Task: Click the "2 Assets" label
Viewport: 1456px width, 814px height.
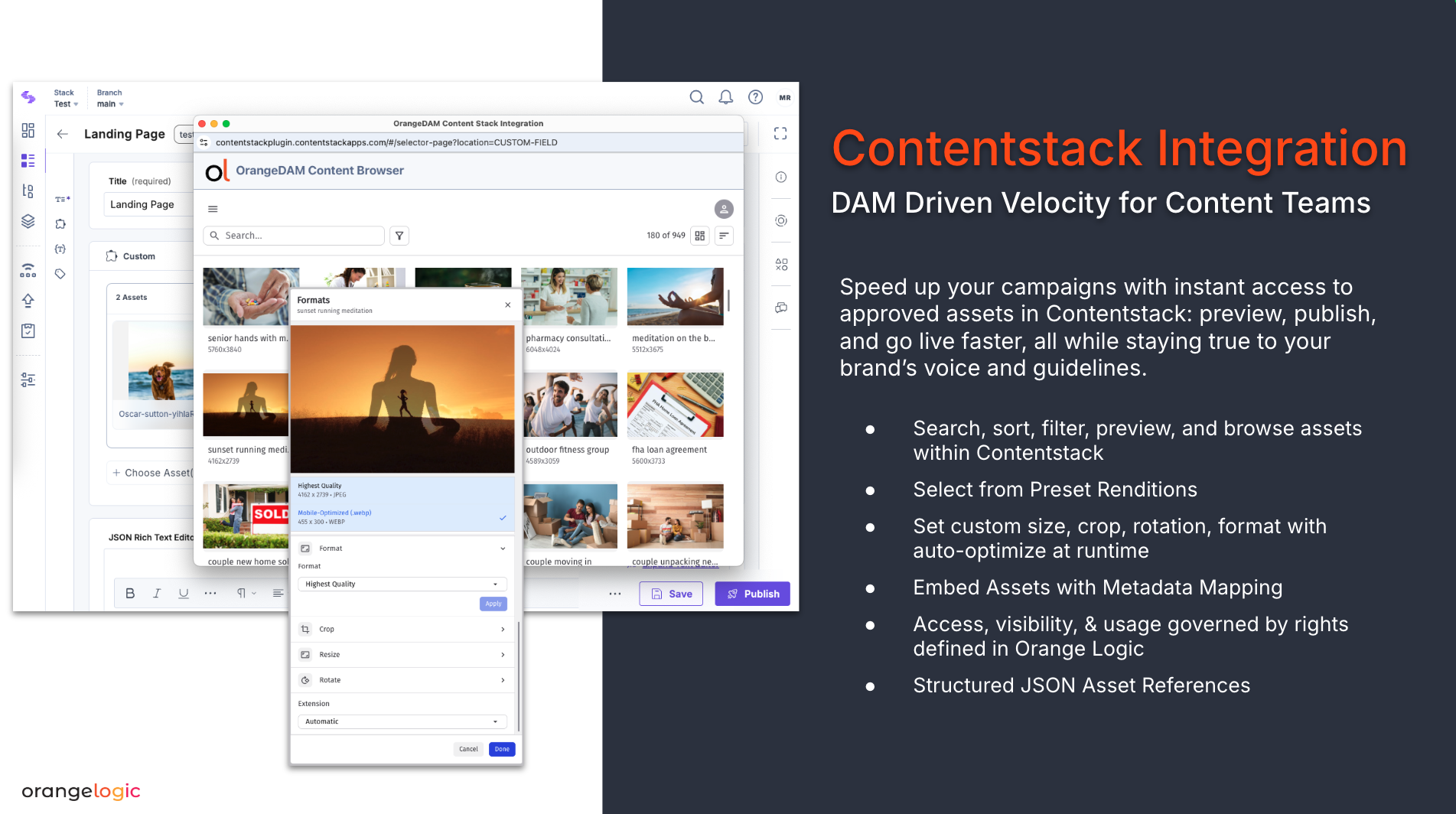Action: click(x=132, y=298)
